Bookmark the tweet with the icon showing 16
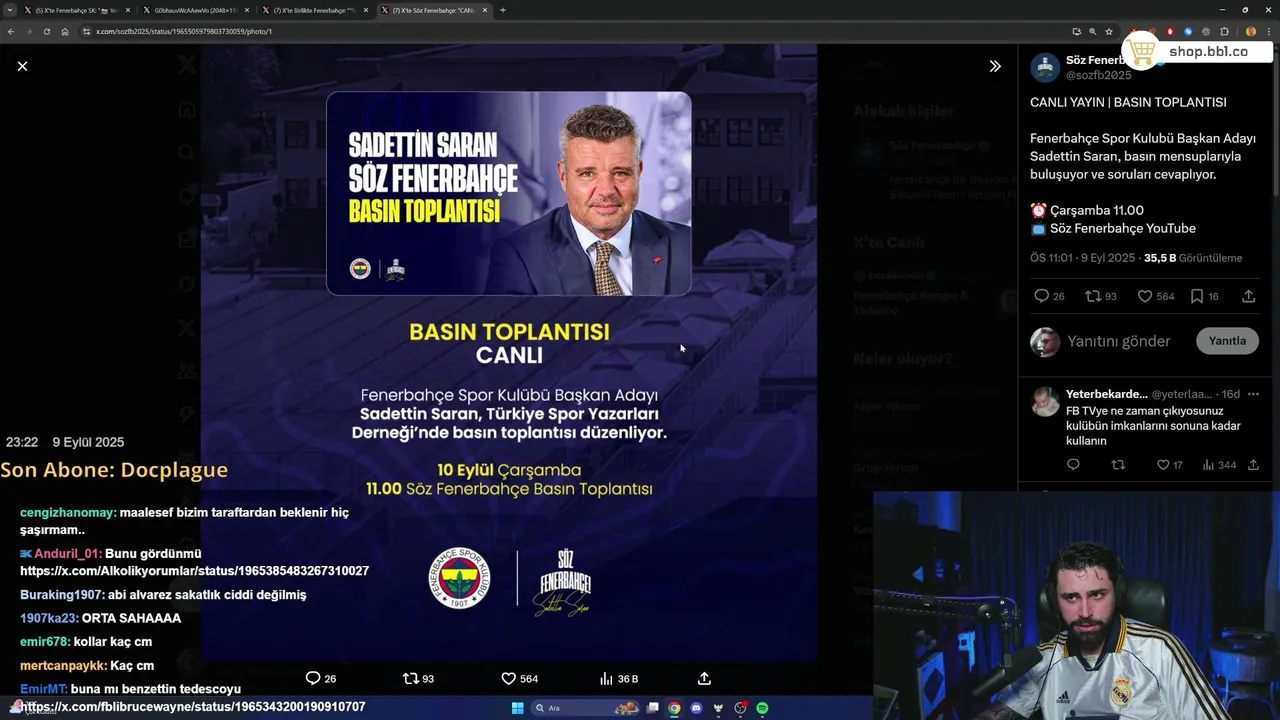The height and width of the screenshot is (720, 1280). coord(1197,296)
